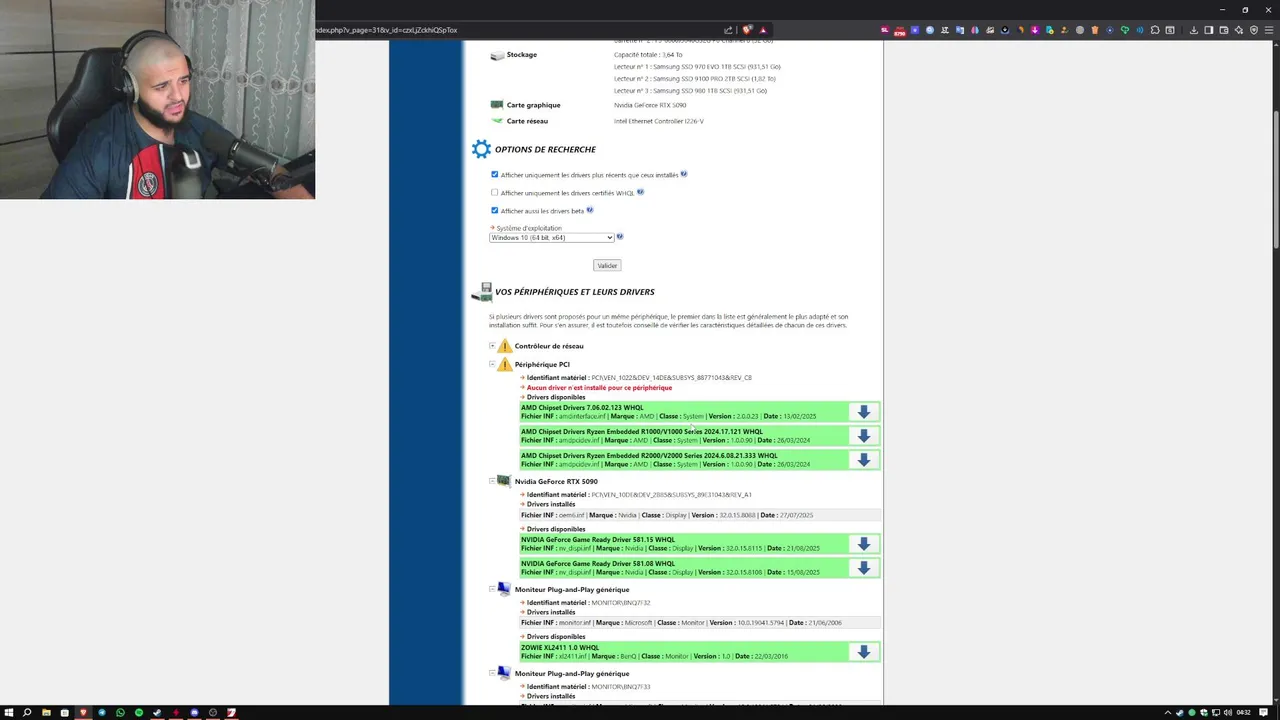Open Windows taskbar search
The width and height of the screenshot is (1280, 720).
27,713
